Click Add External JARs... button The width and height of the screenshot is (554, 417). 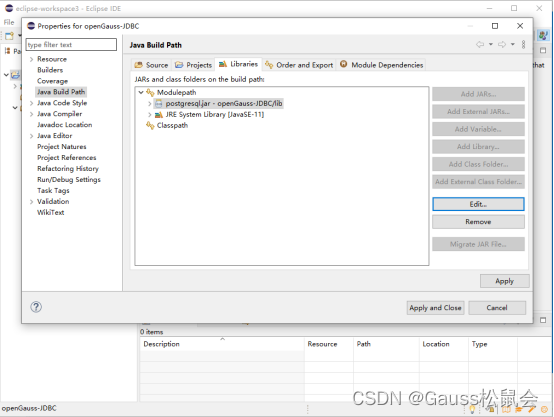478,112
